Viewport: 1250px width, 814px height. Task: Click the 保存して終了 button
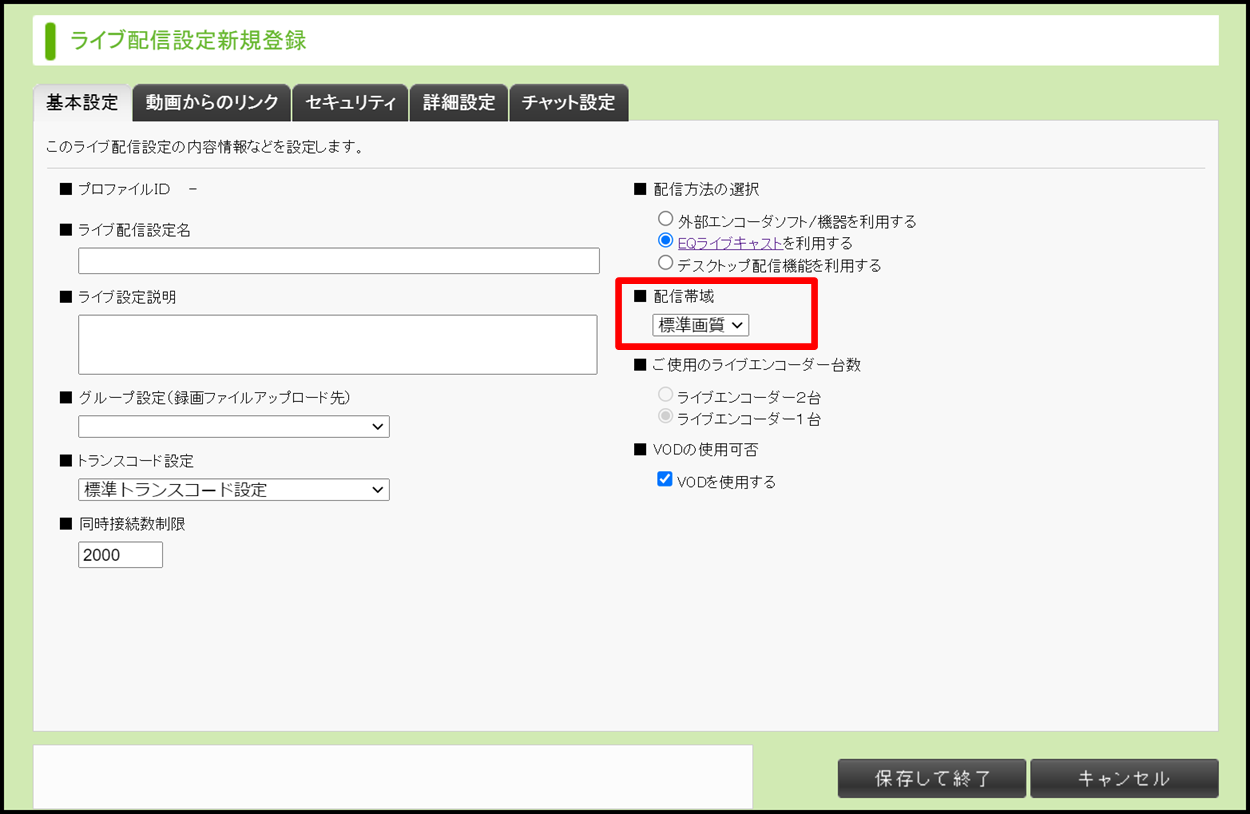tap(932, 779)
